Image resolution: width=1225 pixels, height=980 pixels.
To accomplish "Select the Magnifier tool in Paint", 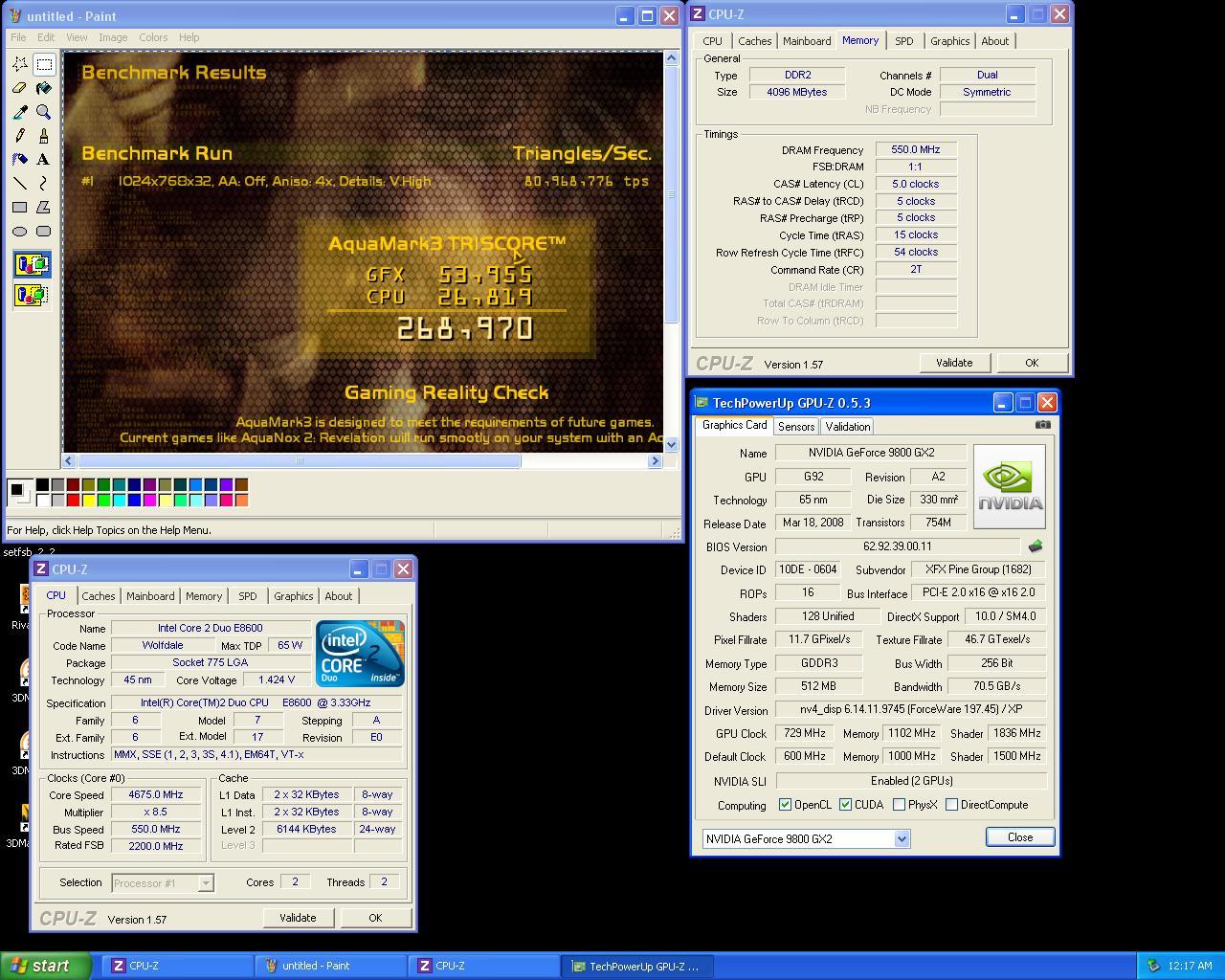I will [44, 112].
